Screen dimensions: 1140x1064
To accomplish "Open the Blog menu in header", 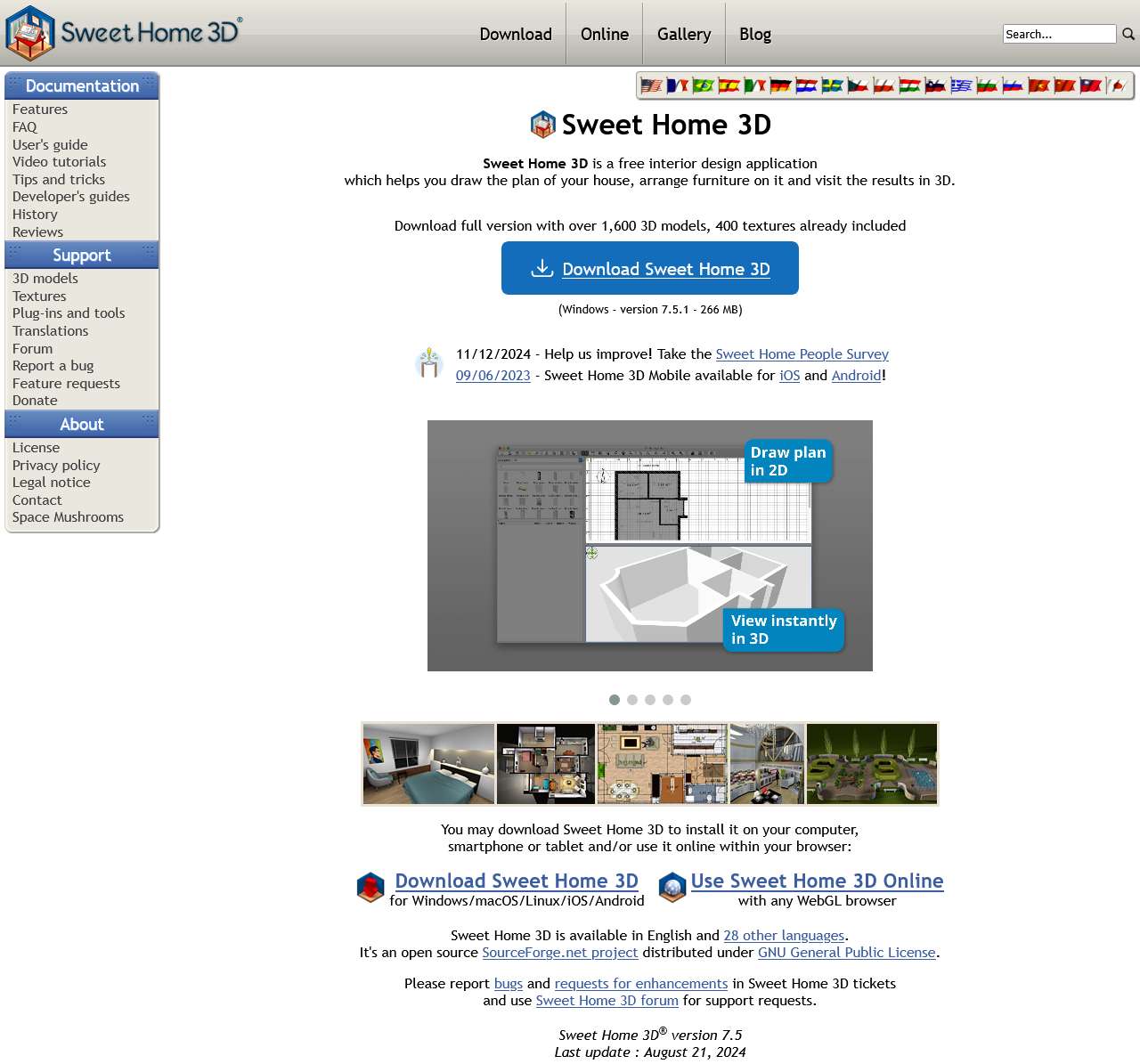I will (755, 34).
